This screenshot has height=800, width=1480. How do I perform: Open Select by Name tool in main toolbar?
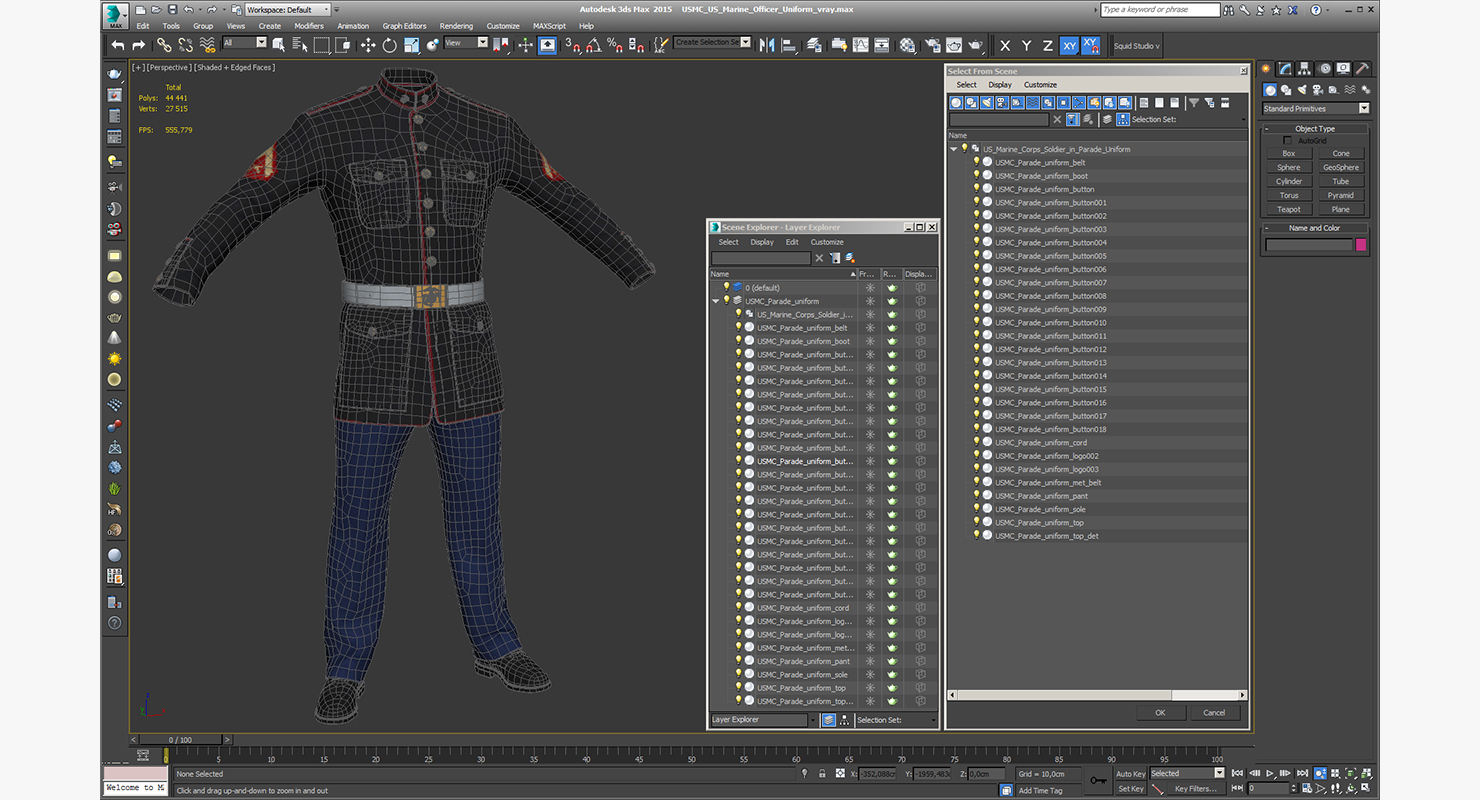point(300,45)
